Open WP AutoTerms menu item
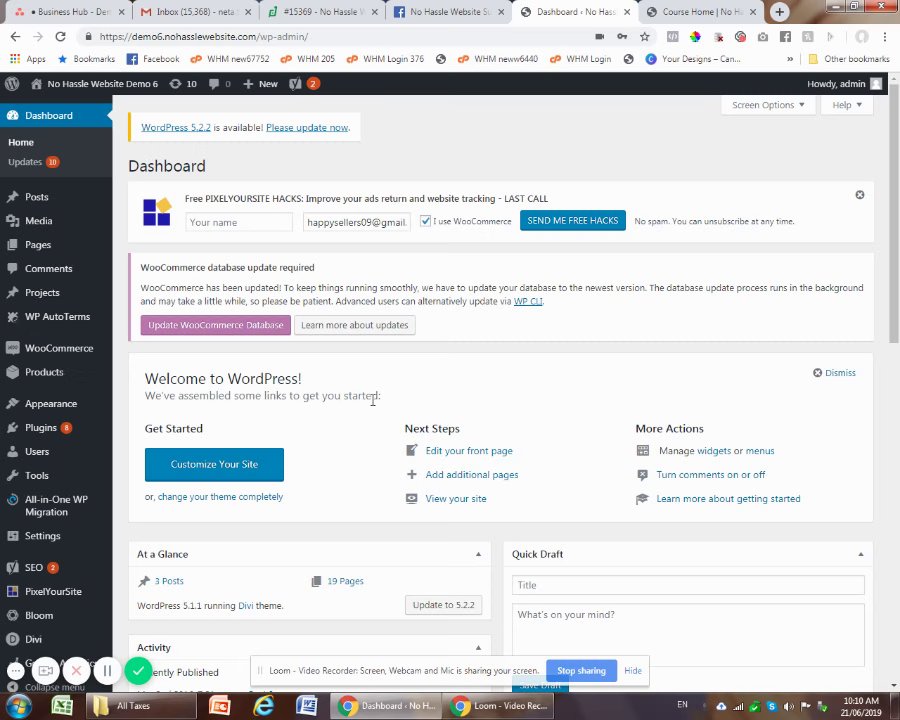This screenshot has width=900, height=720. click(x=56, y=317)
